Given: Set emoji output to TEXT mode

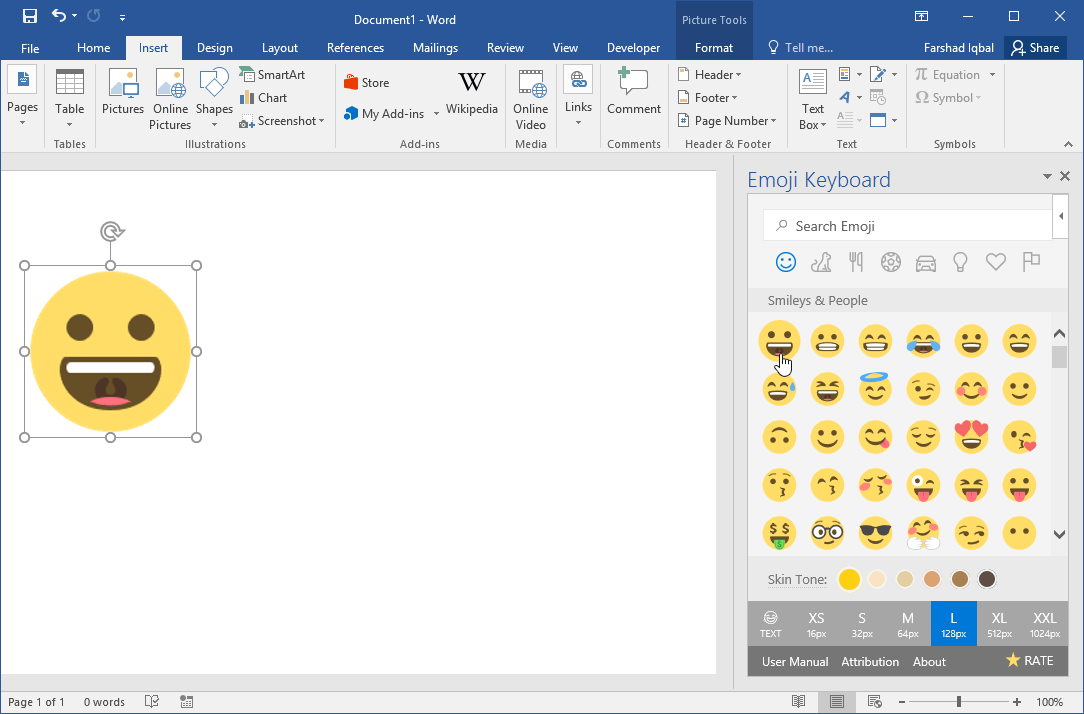Looking at the screenshot, I should [x=770, y=624].
